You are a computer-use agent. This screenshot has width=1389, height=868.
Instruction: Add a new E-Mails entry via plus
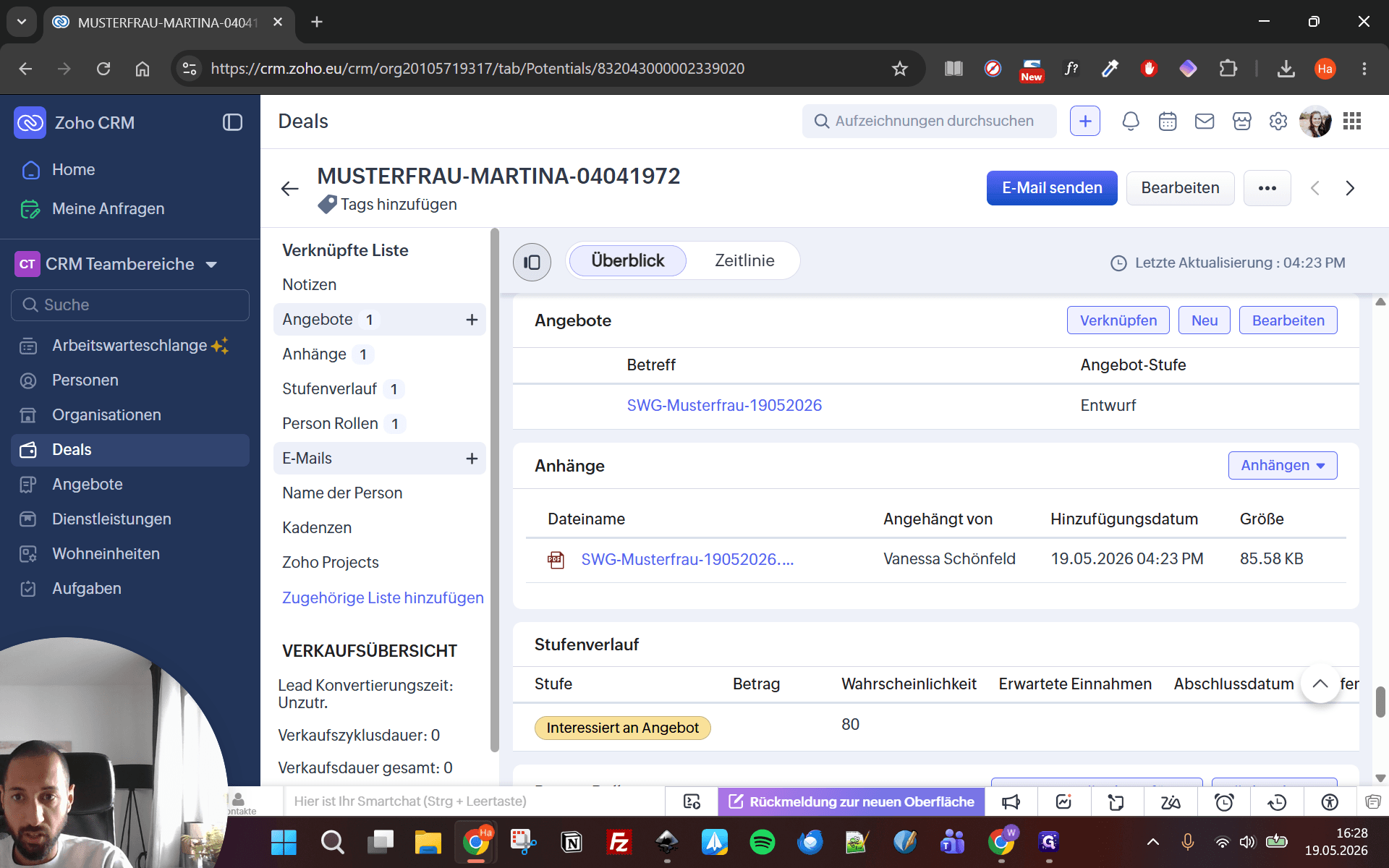(x=472, y=459)
